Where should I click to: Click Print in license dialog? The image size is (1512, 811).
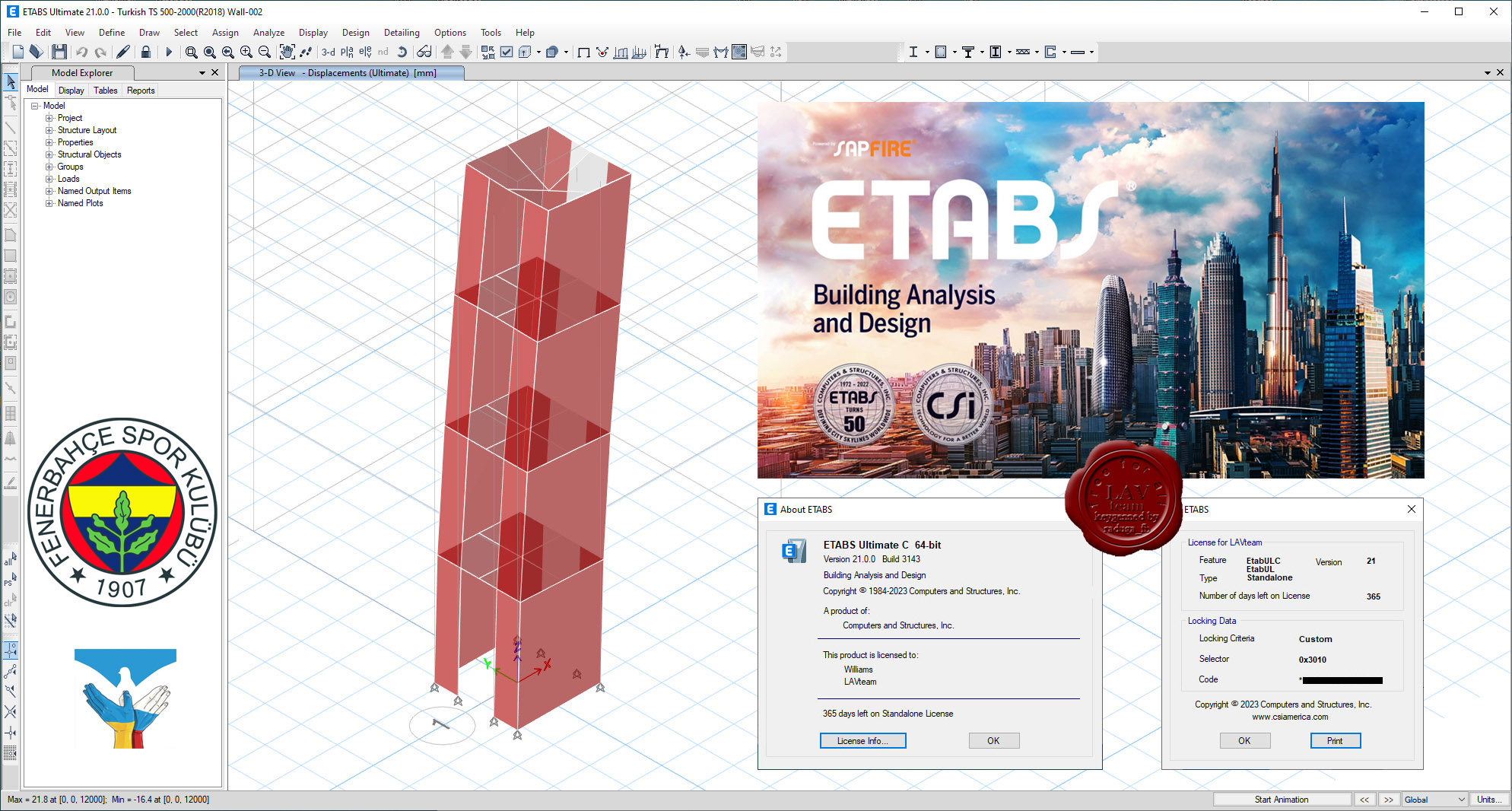[x=1335, y=741]
